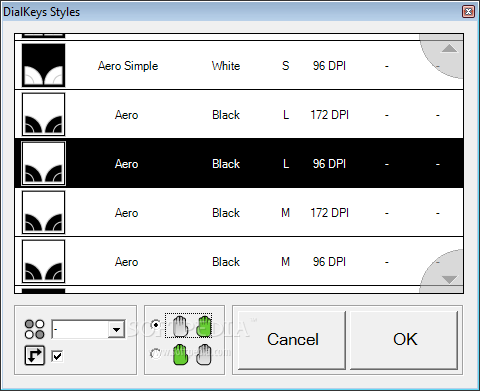Click the Aero Black M 172 DPI thumbnail
This screenshot has width=480, height=391.
(x=43, y=212)
